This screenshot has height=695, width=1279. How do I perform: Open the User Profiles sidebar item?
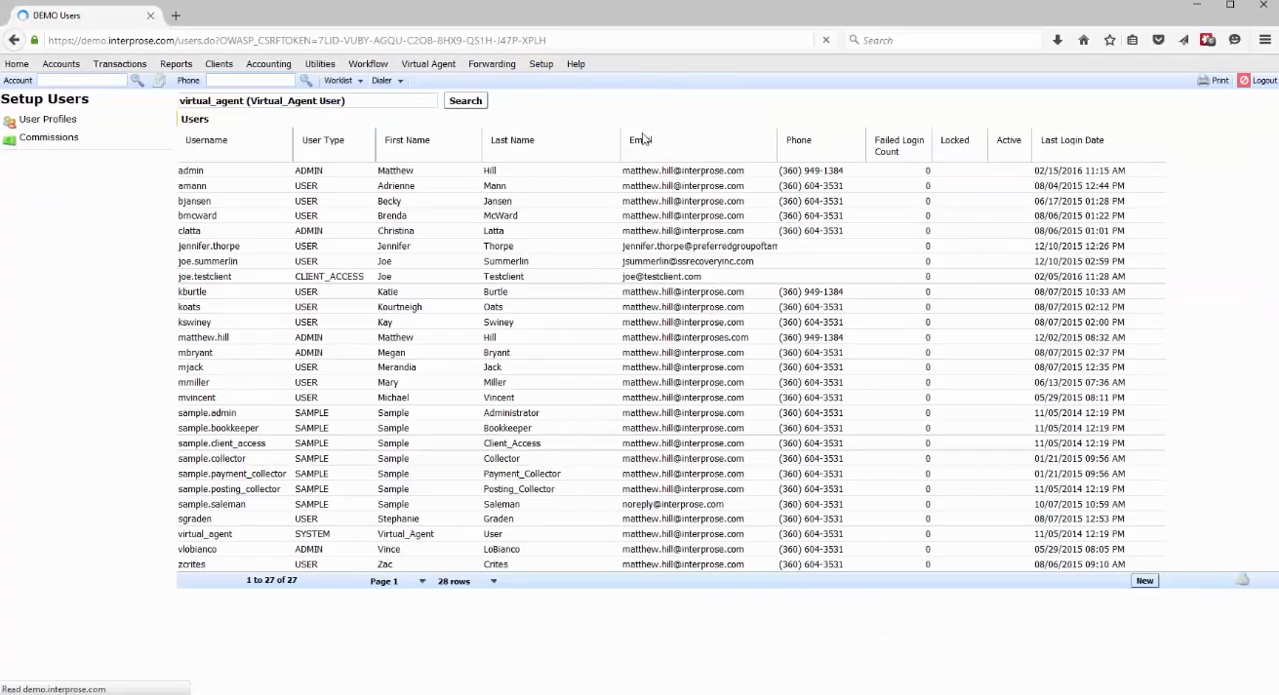tap(47, 120)
